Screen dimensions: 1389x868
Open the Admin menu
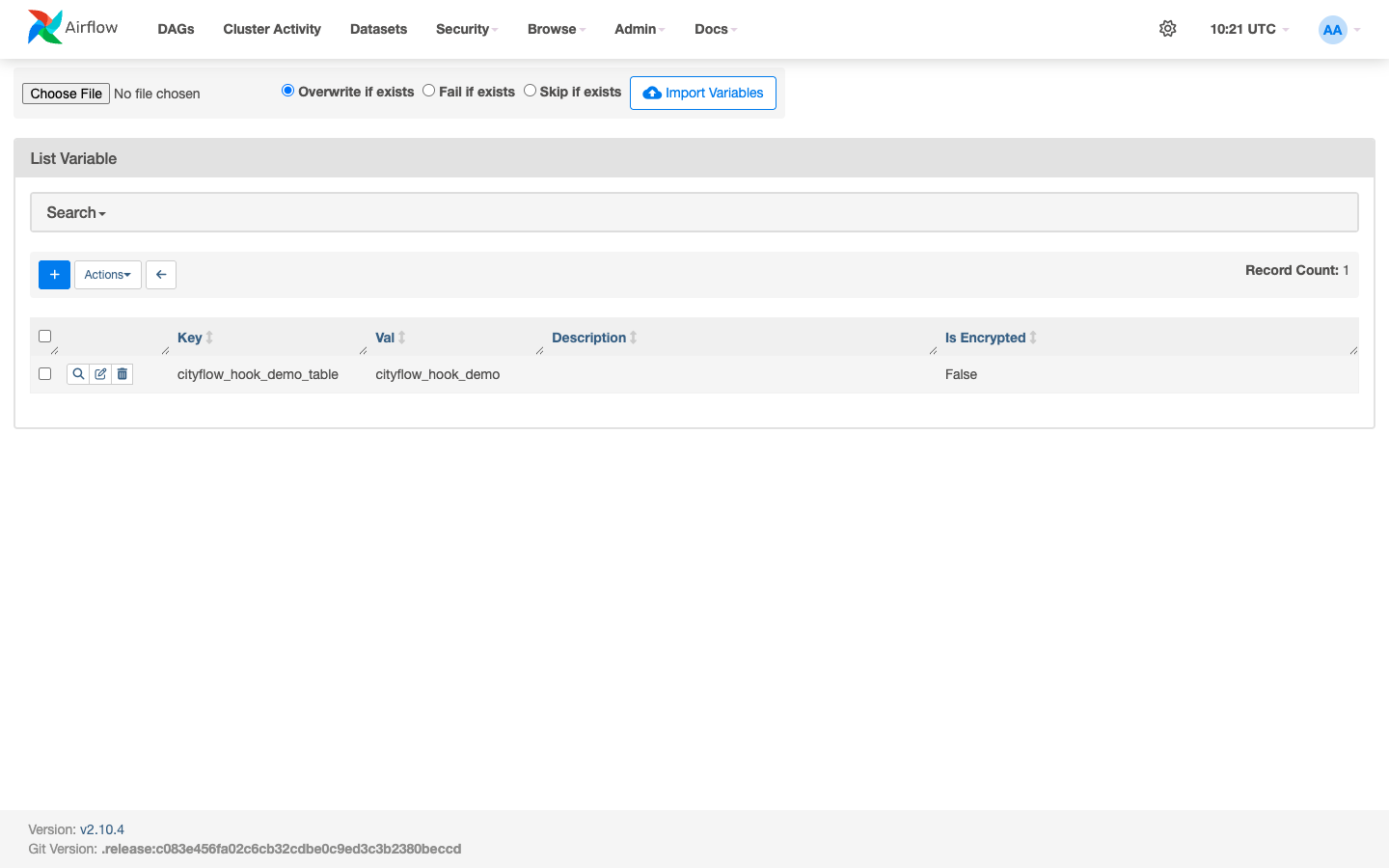pos(640,29)
